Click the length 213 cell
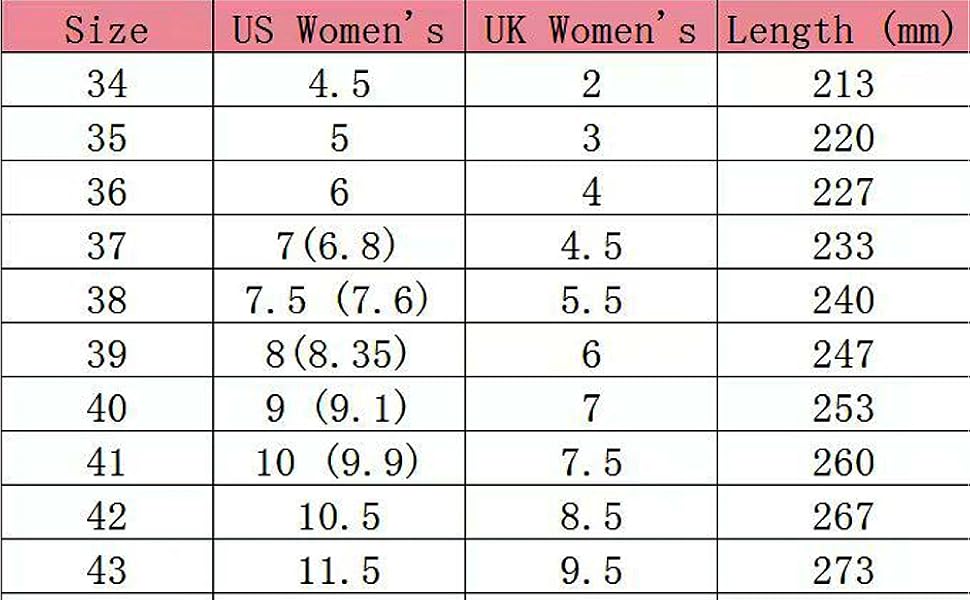This screenshot has width=970, height=600. pyautogui.click(x=843, y=80)
